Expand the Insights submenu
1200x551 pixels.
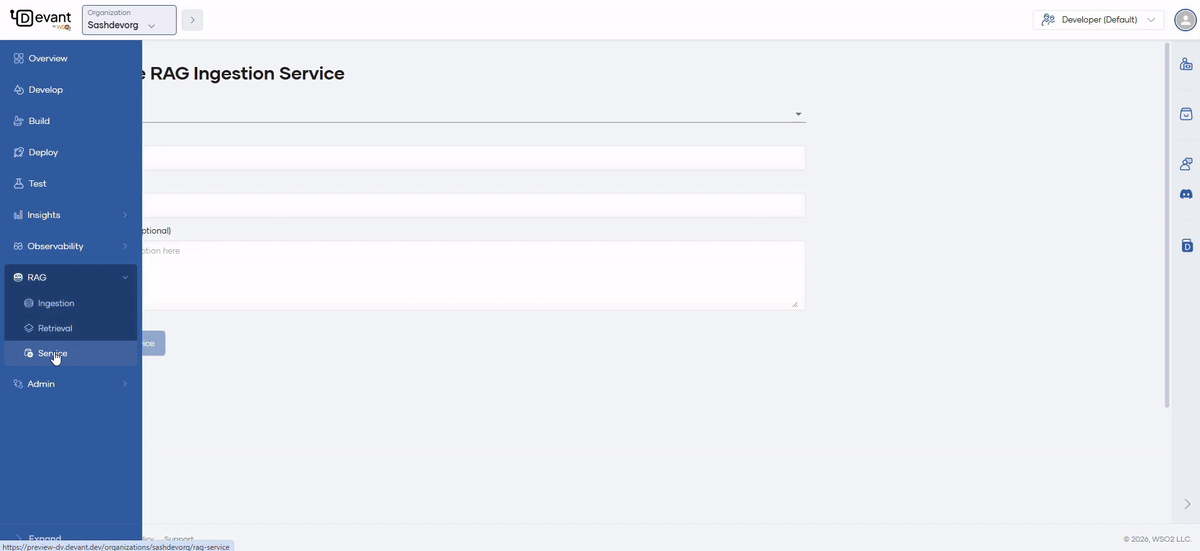tap(125, 215)
